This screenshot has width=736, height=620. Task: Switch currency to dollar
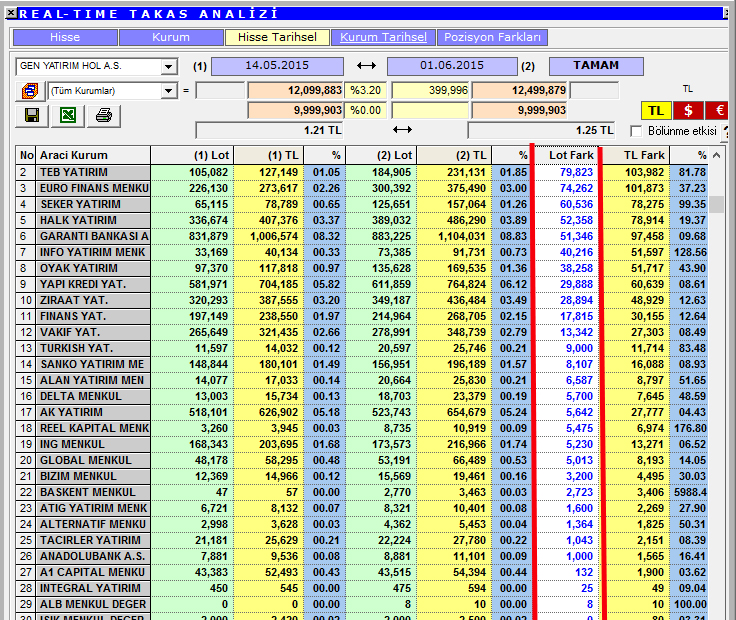688,111
